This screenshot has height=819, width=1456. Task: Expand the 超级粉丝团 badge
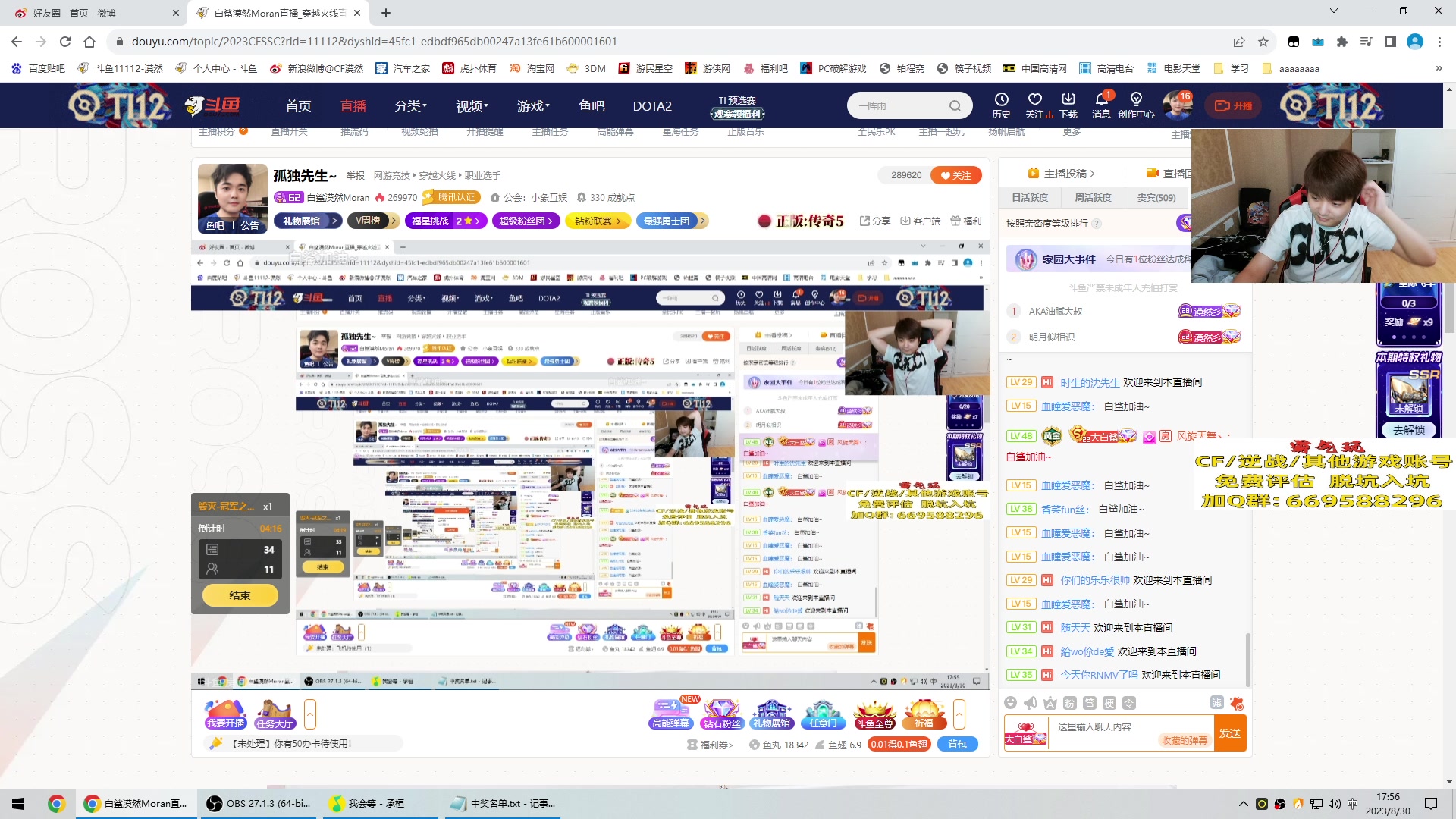[527, 221]
